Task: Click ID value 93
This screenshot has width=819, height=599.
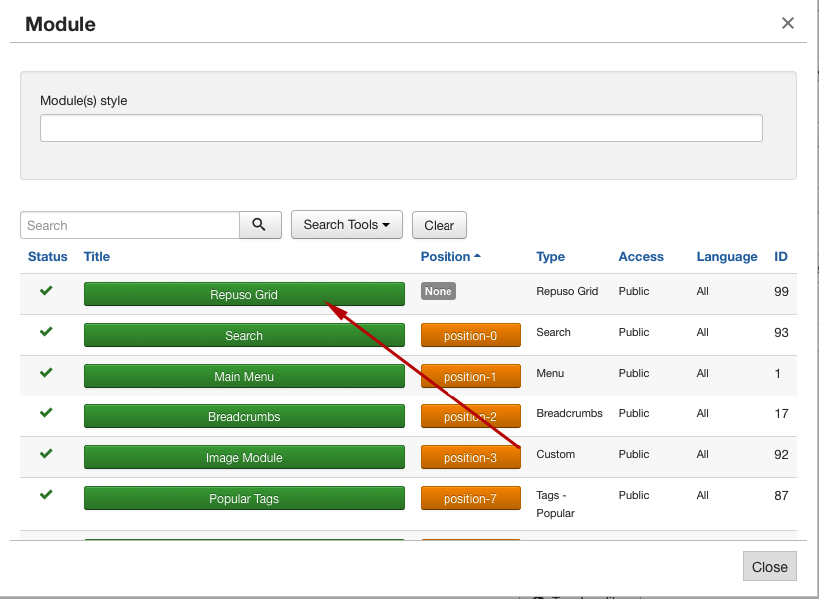Action: (781, 333)
